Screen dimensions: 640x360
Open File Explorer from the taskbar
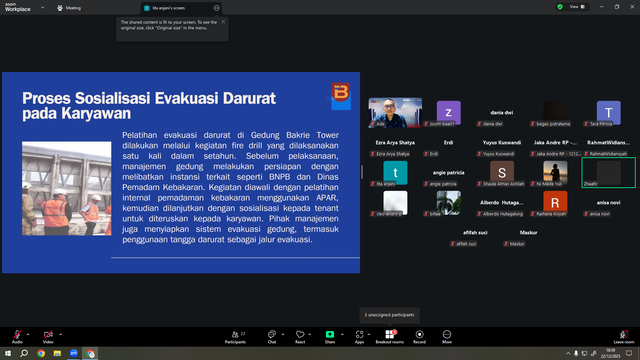point(57,353)
